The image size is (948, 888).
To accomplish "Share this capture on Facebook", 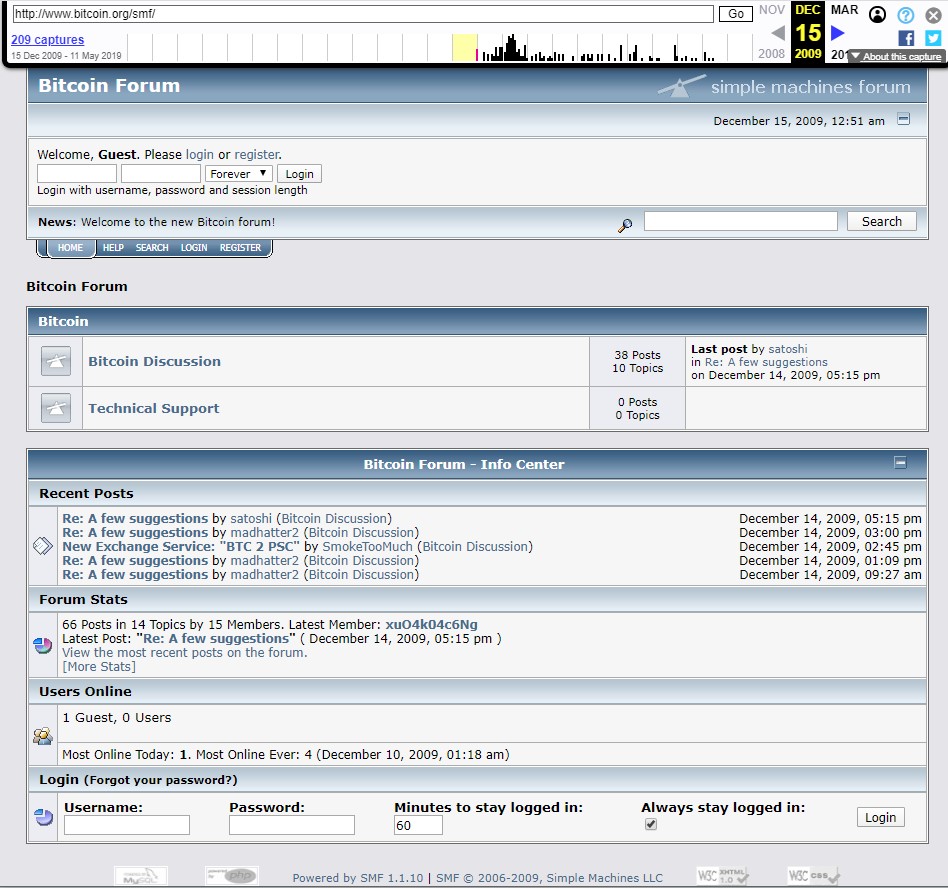I will [906, 38].
